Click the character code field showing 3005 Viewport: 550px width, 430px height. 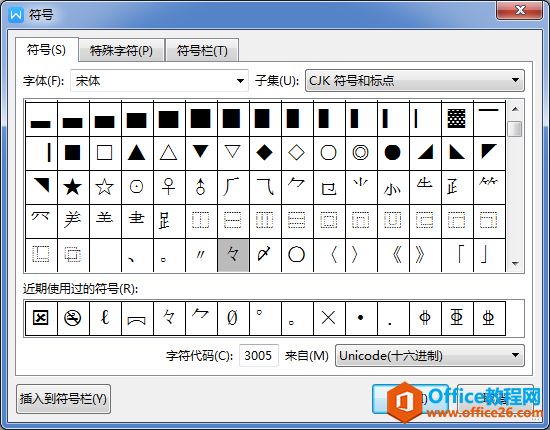[x=259, y=356]
